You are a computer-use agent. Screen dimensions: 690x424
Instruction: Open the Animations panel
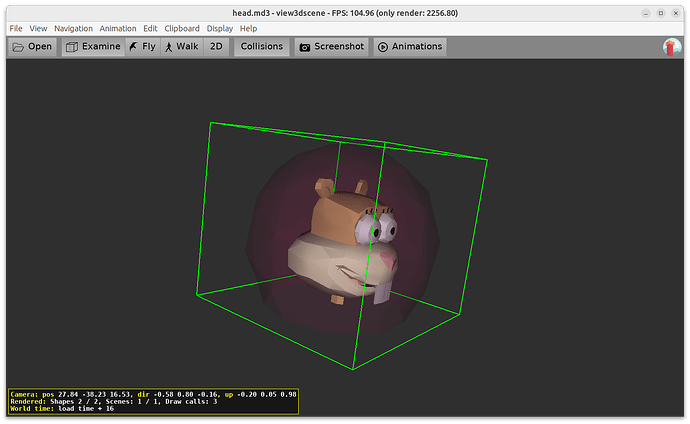410,47
